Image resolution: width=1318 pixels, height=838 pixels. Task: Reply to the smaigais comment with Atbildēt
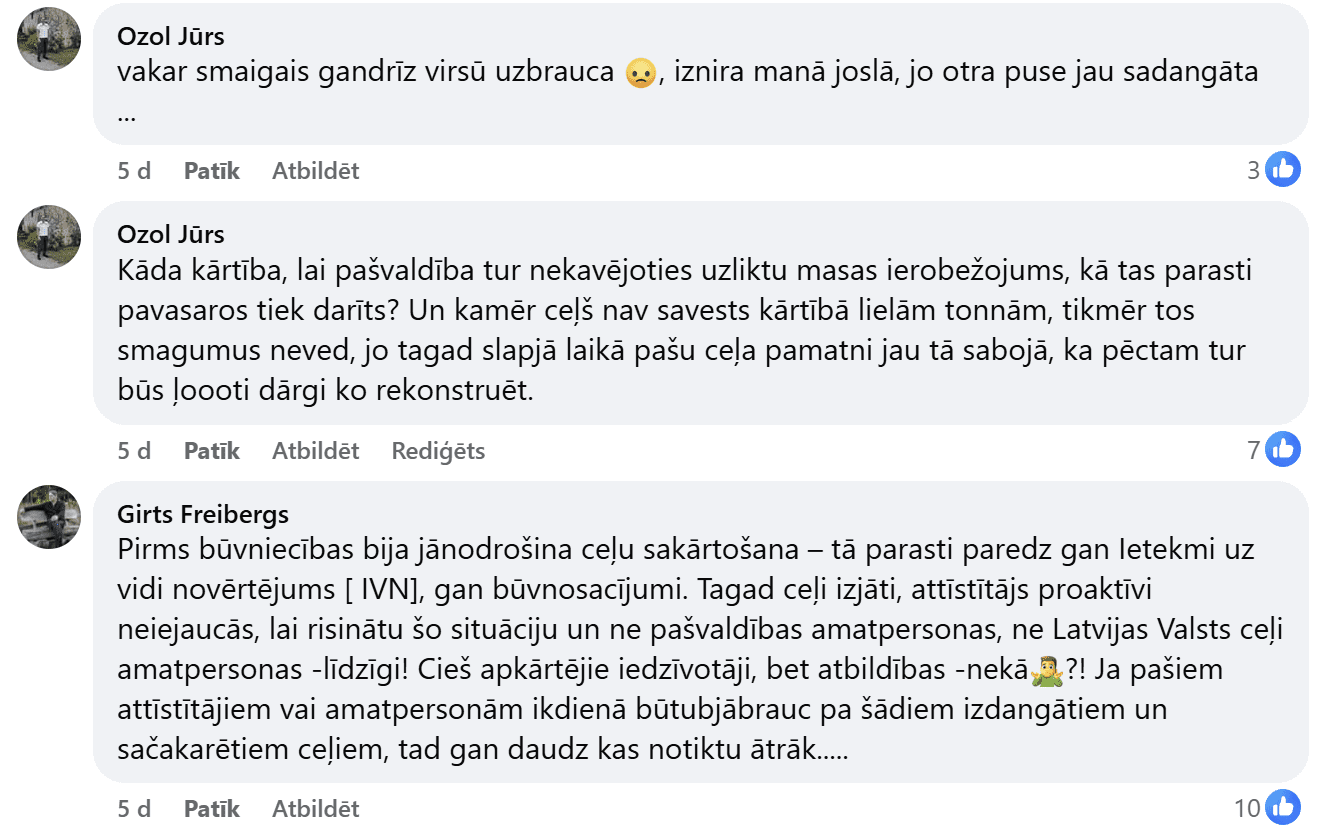click(315, 171)
